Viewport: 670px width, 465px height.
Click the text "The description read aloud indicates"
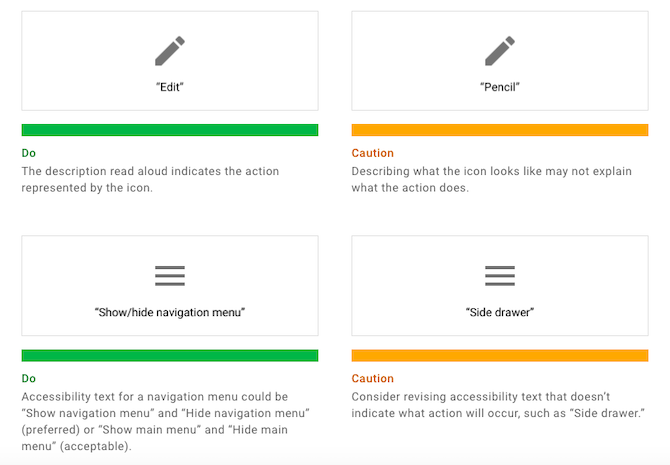121,171
